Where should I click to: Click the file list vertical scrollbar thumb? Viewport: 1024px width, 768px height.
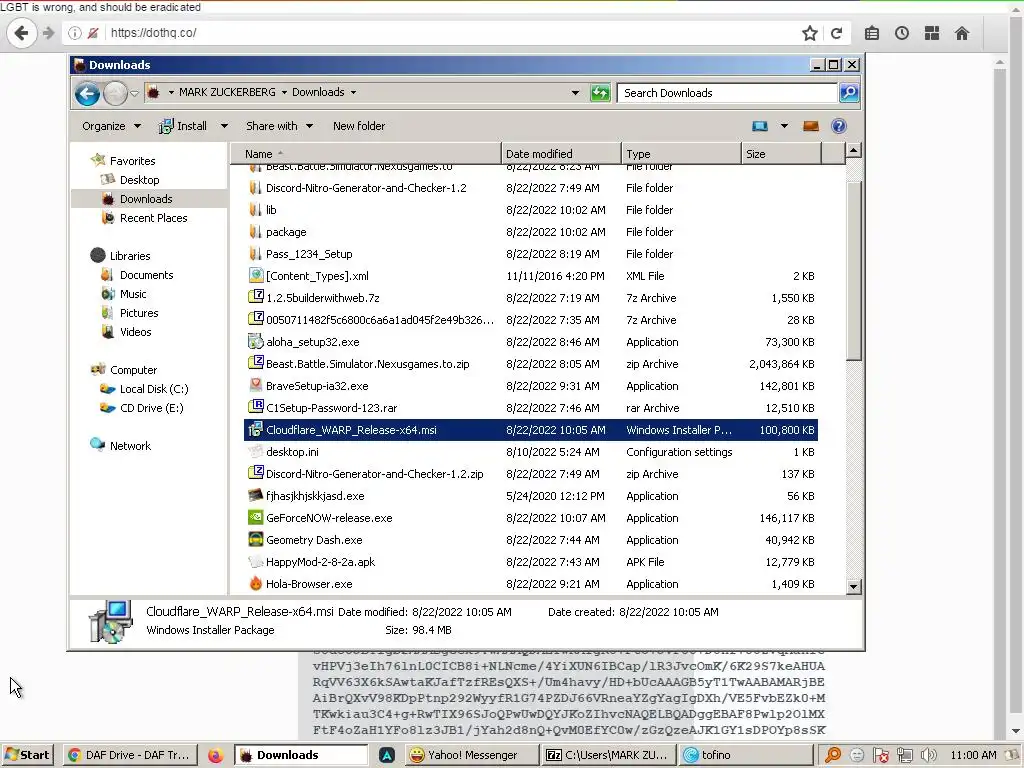coord(854,270)
